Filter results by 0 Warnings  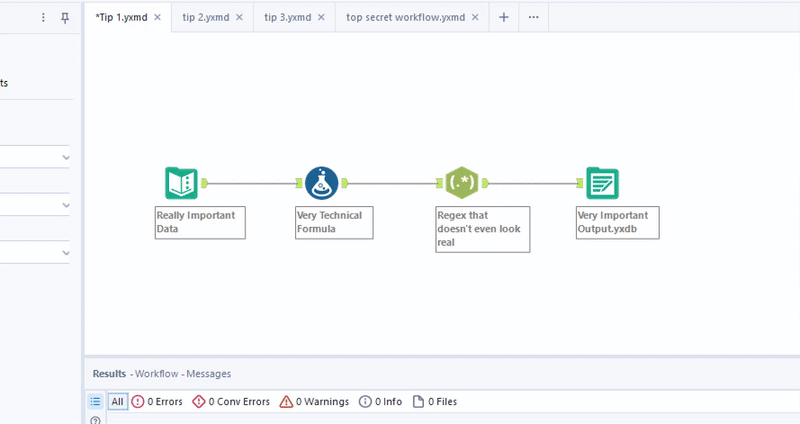(x=314, y=402)
